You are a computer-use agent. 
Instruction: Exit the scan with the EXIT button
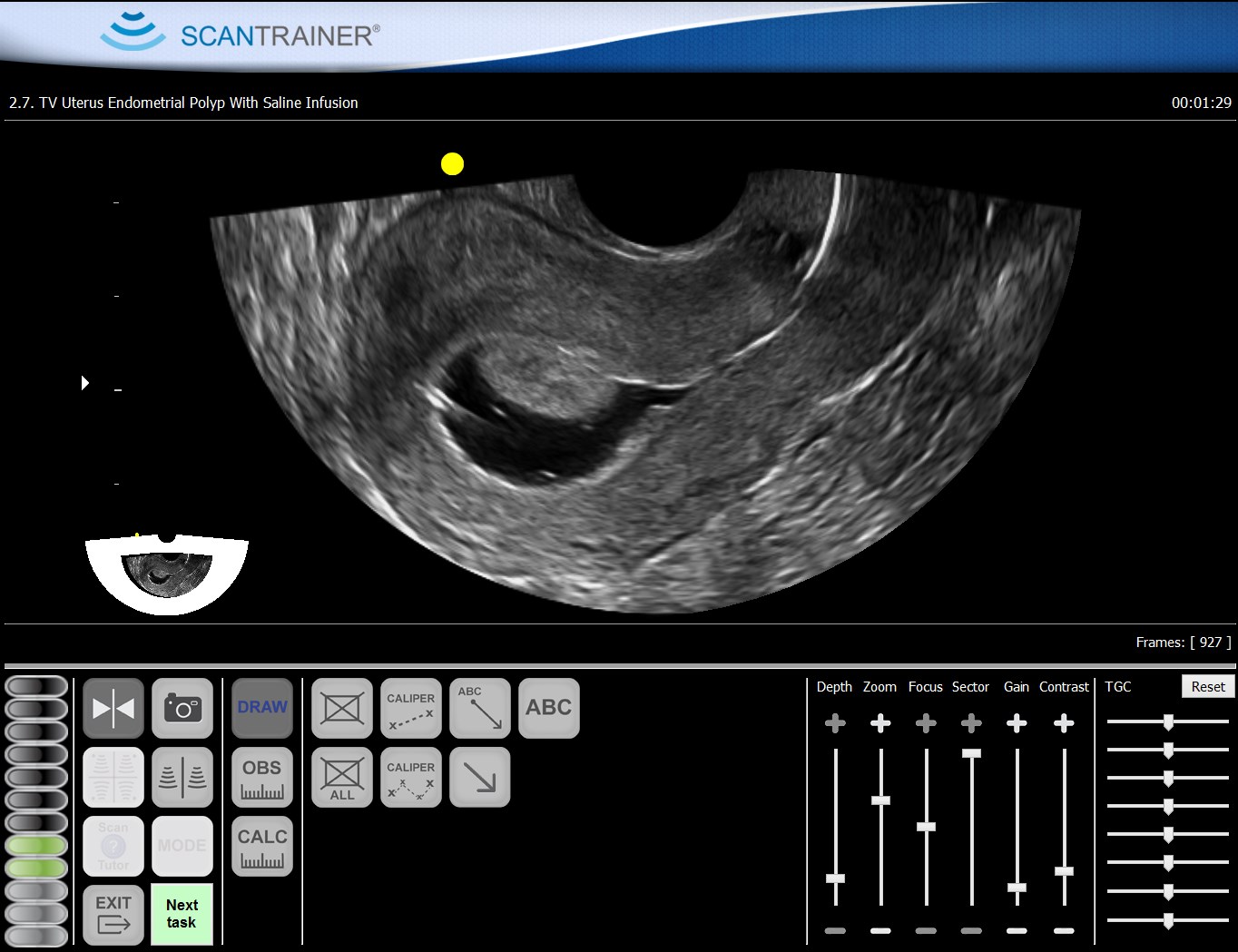pyautogui.click(x=113, y=915)
